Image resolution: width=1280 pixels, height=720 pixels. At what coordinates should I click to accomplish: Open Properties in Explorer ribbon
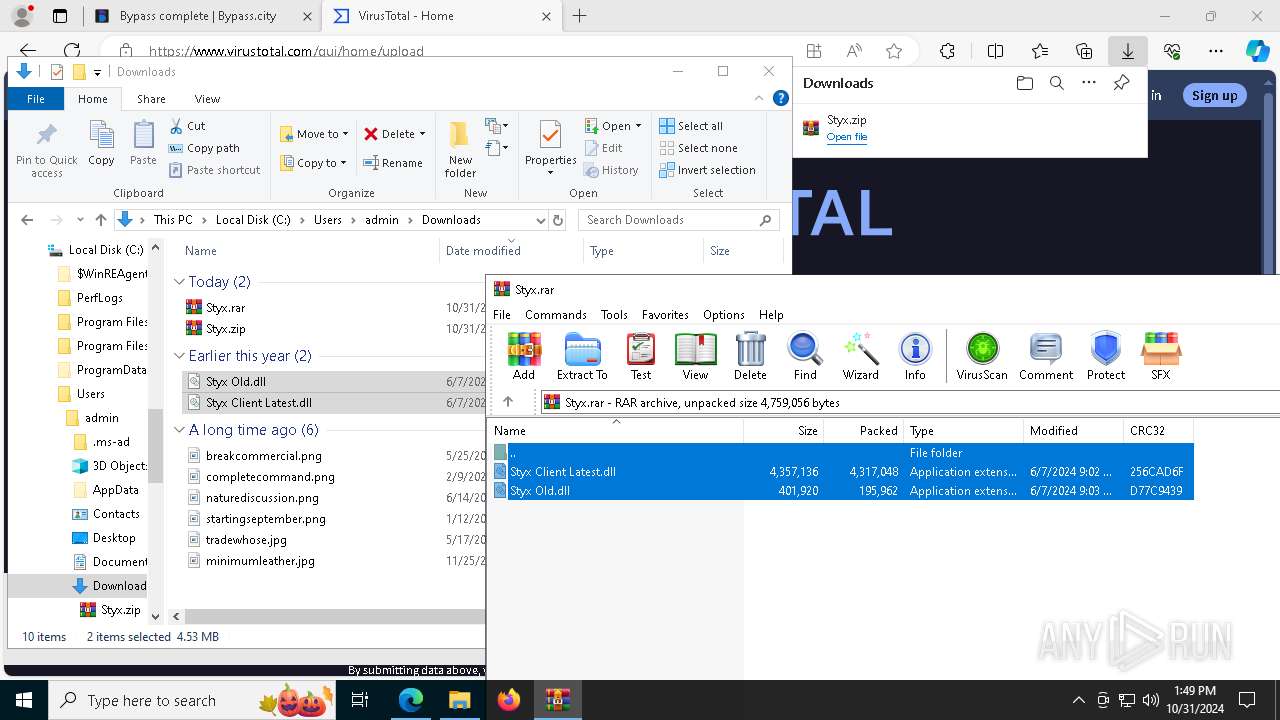tap(551, 148)
